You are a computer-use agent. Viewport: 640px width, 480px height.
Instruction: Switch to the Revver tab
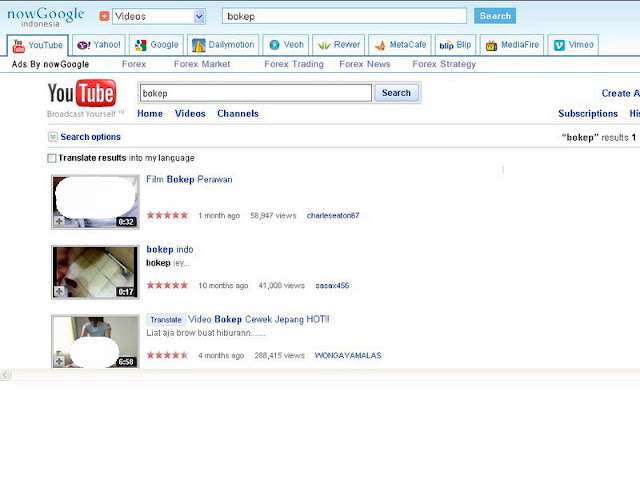pos(339,45)
